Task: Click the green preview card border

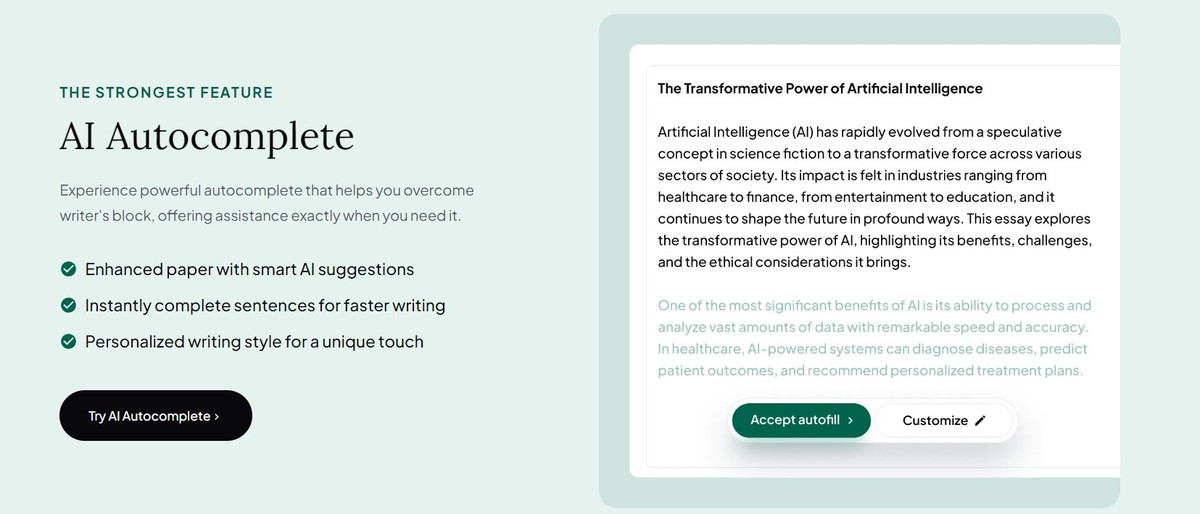Action: (613, 260)
